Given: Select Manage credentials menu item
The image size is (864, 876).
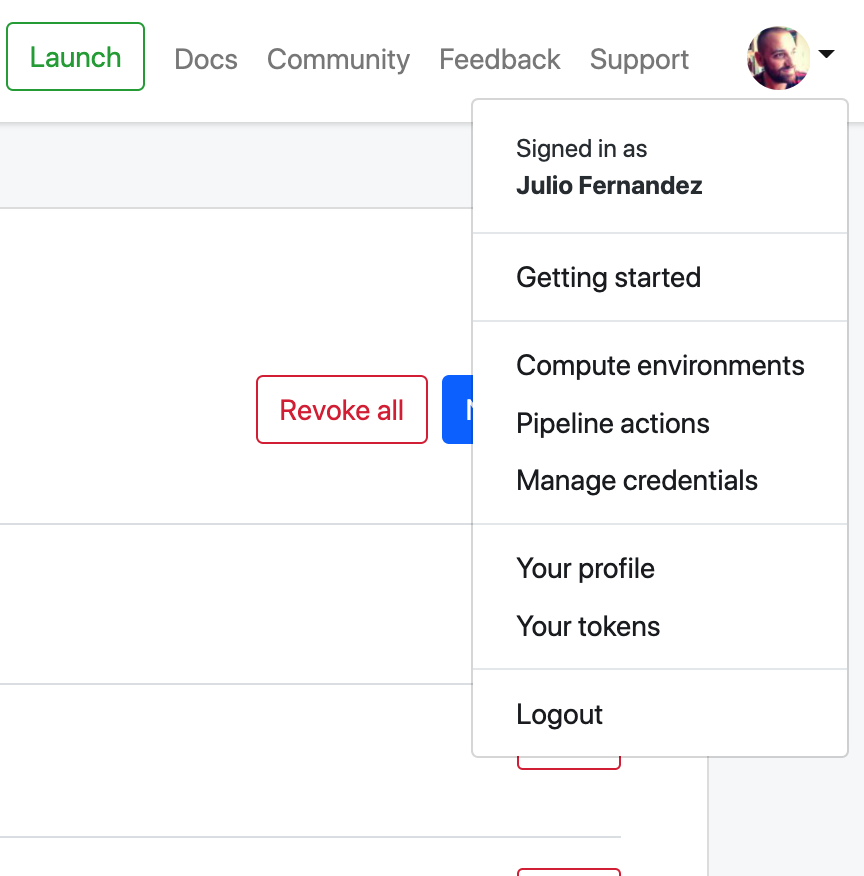Looking at the screenshot, I should coord(636,481).
